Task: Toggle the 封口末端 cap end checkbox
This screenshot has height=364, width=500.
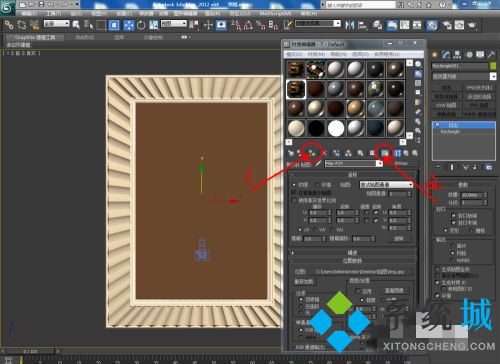Action: click(453, 222)
